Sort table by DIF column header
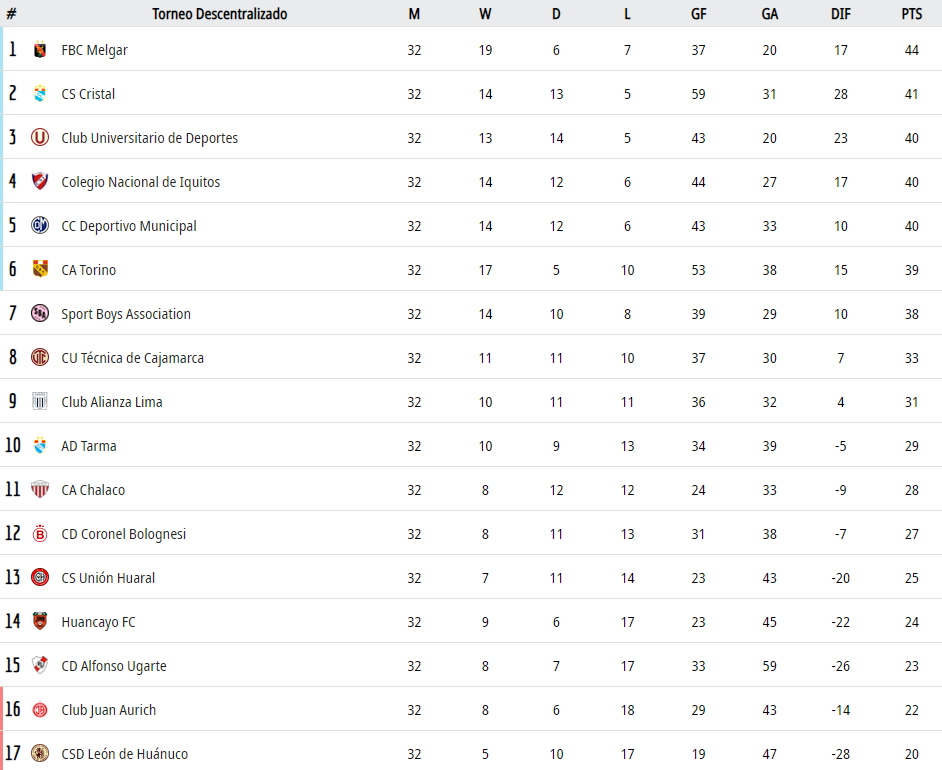Screen dimensions: 942x770 [x=840, y=14]
